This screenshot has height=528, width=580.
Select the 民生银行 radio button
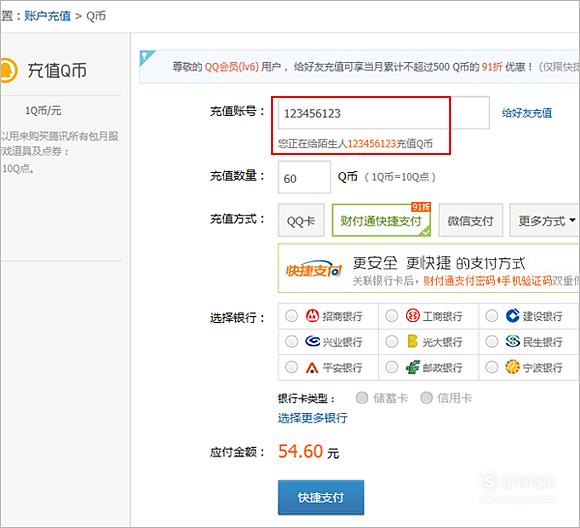pos(492,341)
